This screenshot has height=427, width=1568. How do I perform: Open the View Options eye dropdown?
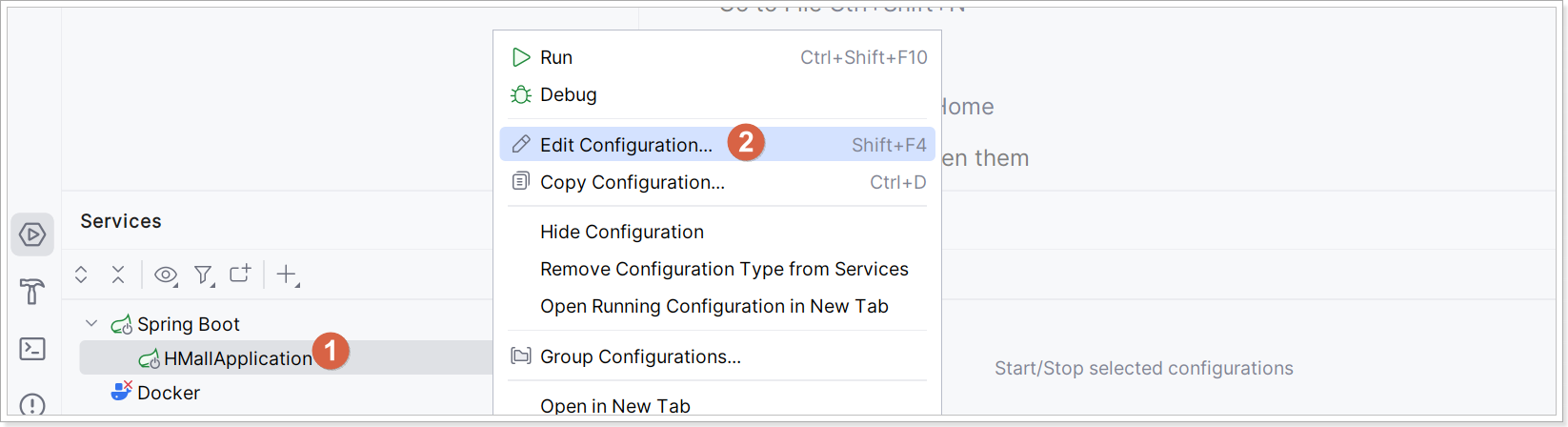167,274
